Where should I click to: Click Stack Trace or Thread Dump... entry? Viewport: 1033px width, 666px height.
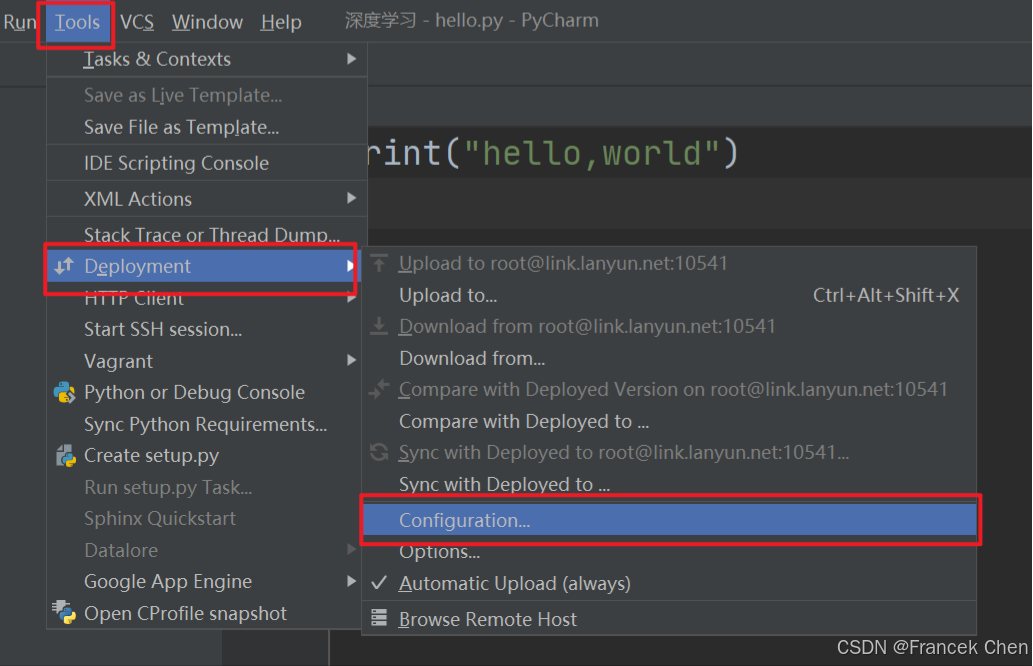tap(206, 235)
